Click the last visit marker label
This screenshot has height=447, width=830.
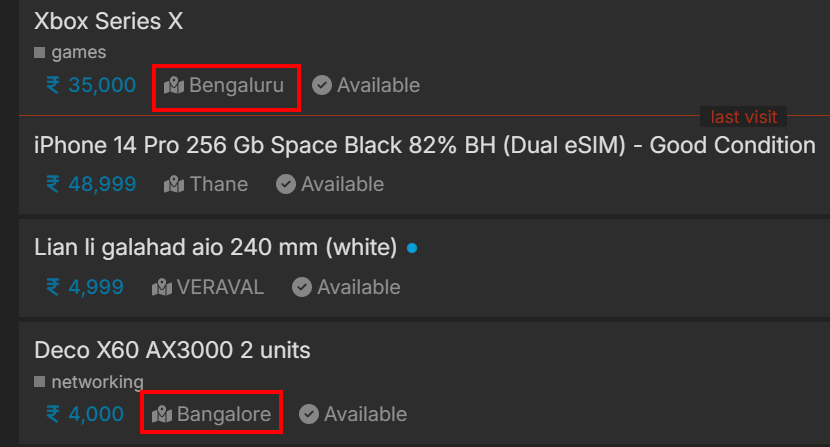(744, 117)
